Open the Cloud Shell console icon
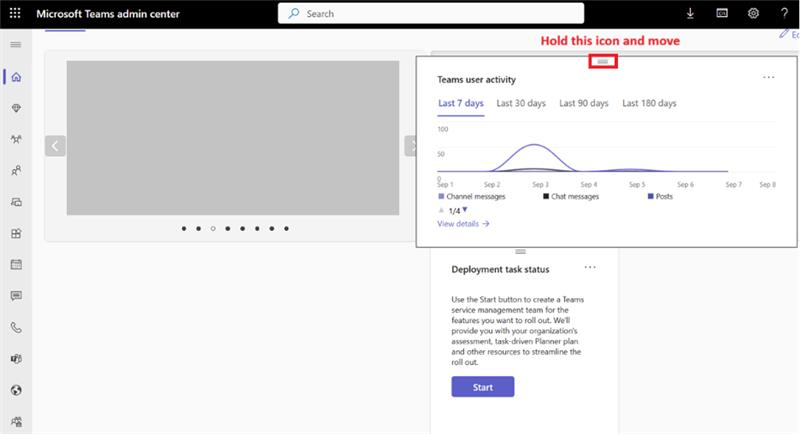 [722, 13]
